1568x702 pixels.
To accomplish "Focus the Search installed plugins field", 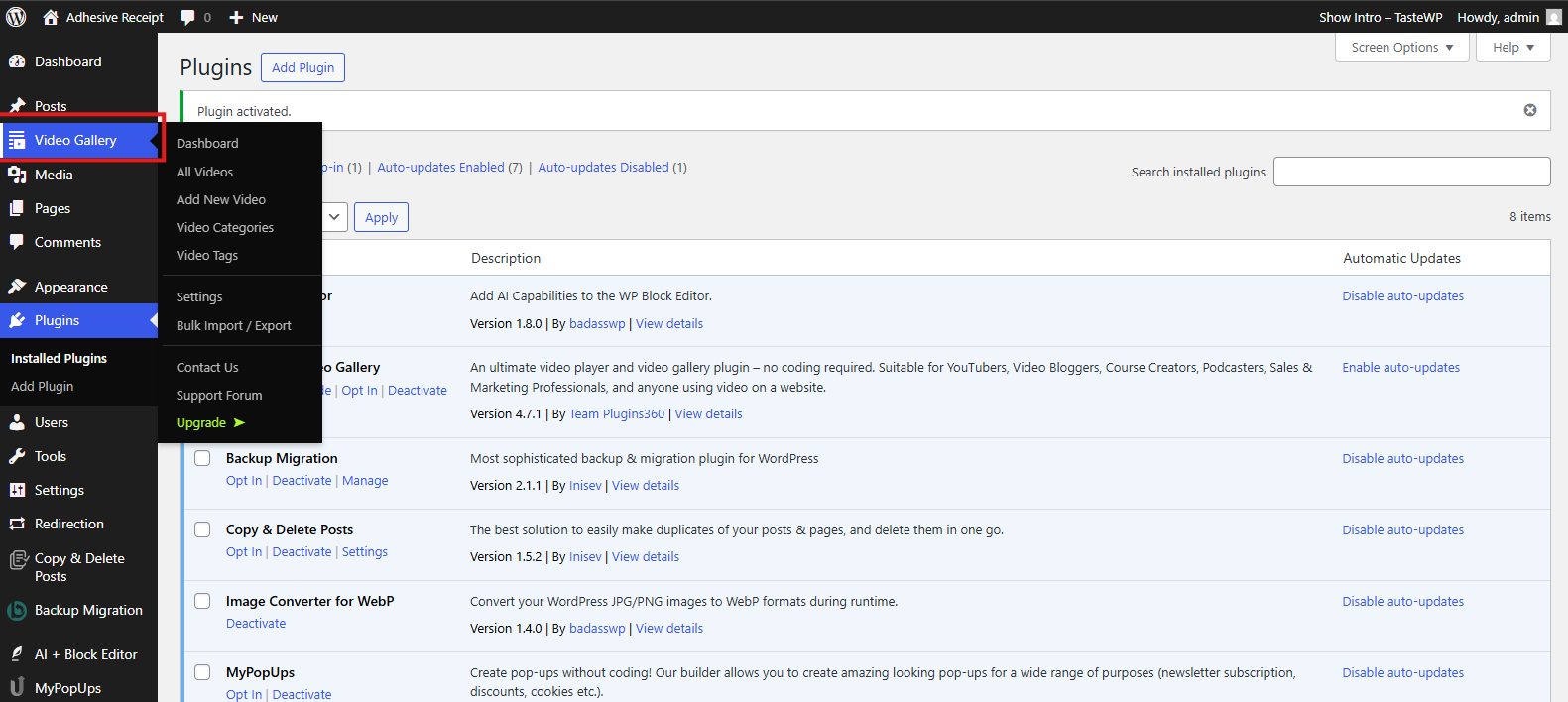I will 1411,172.
